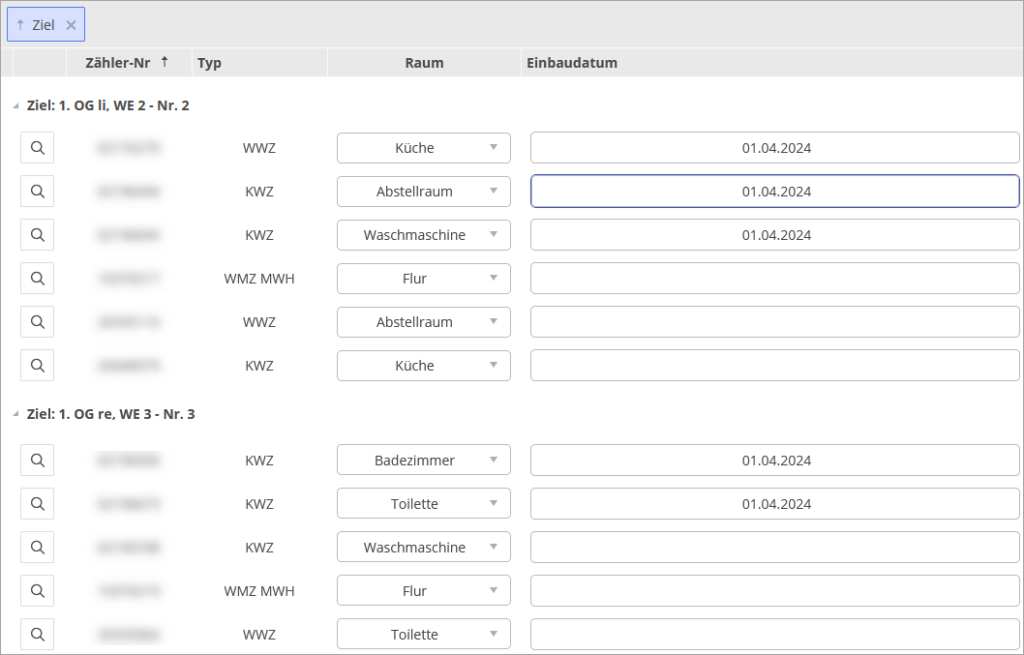Click the magnifier icon for the WWZ Küche row
The height and width of the screenshot is (655, 1024).
37,148
